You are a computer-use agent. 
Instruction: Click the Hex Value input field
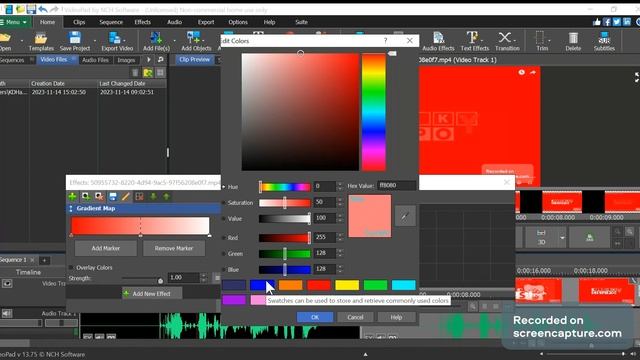tap(396, 185)
